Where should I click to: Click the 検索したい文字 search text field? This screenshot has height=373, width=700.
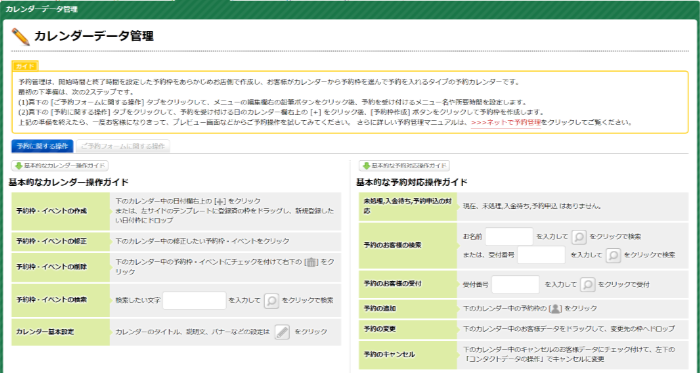(x=194, y=300)
